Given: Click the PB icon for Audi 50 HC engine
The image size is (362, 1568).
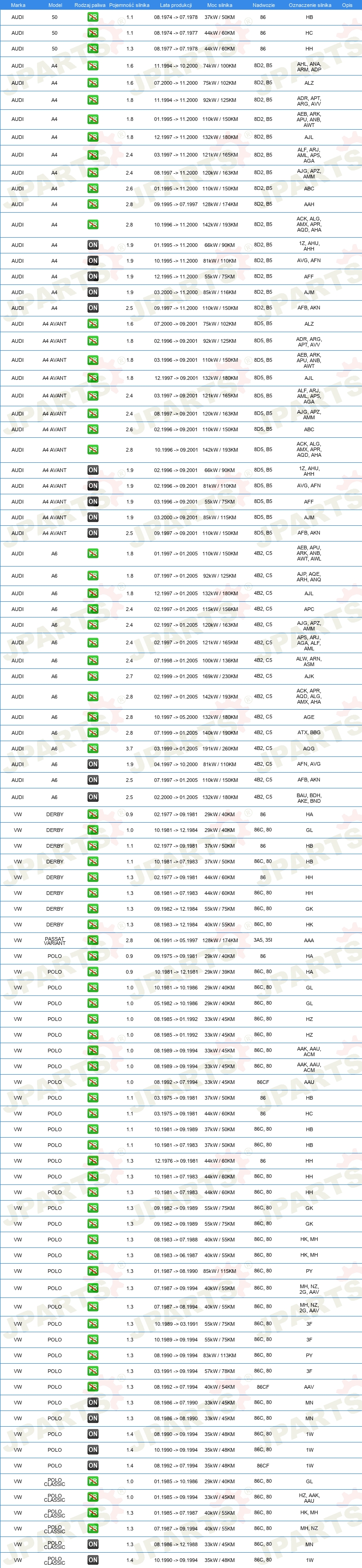Looking at the screenshot, I should click(x=93, y=33).
